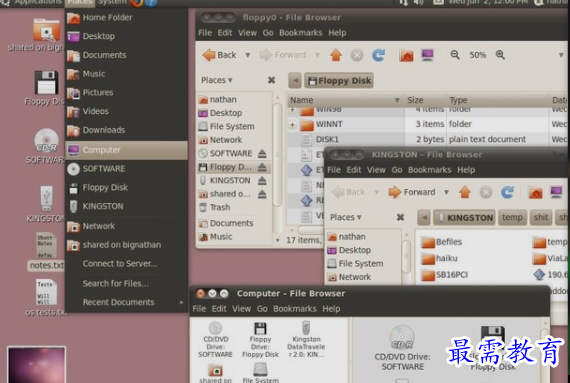
Task: Open Home Folder in Places menu
Action: click(x=126, y=17)
